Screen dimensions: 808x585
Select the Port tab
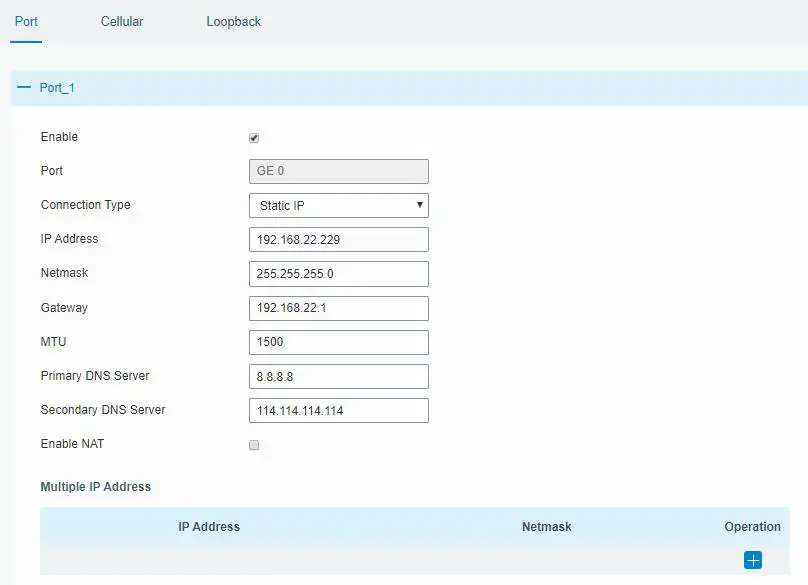click(x=26, y=21)
